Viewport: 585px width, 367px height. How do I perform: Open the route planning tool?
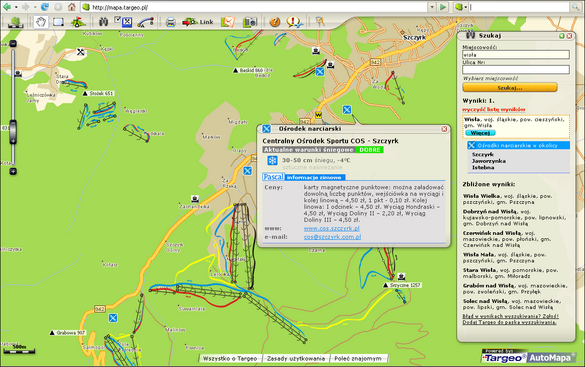(x=146, y=22)
